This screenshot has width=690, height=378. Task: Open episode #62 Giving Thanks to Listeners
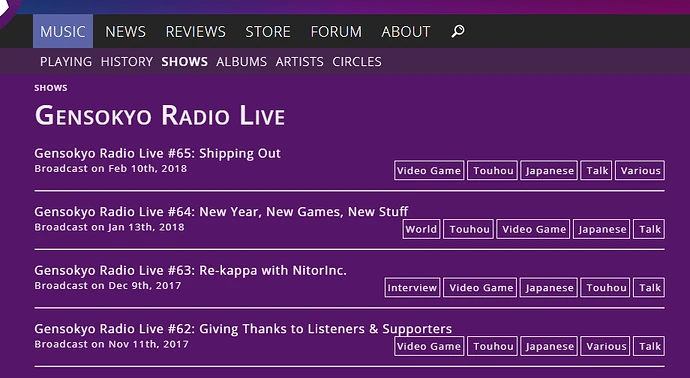243,329
